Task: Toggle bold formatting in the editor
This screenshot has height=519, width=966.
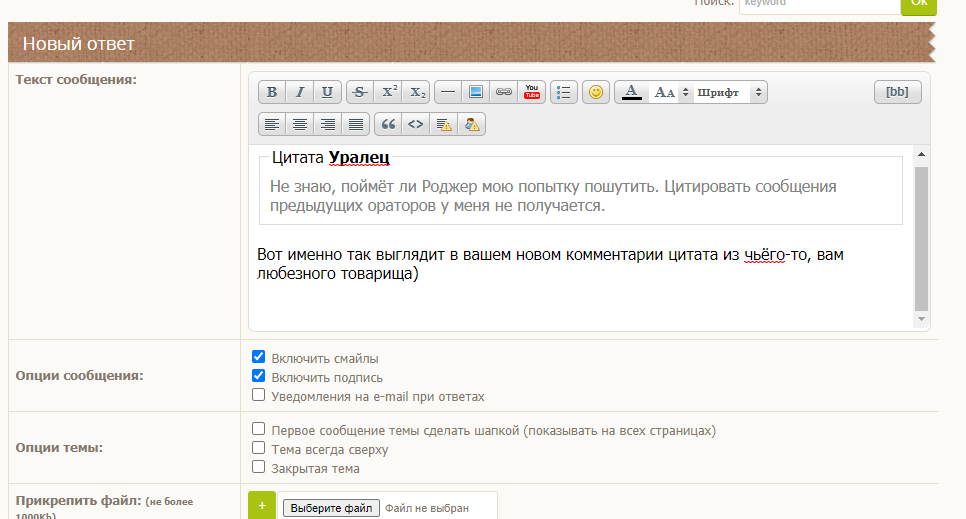Action: (272, 92)
